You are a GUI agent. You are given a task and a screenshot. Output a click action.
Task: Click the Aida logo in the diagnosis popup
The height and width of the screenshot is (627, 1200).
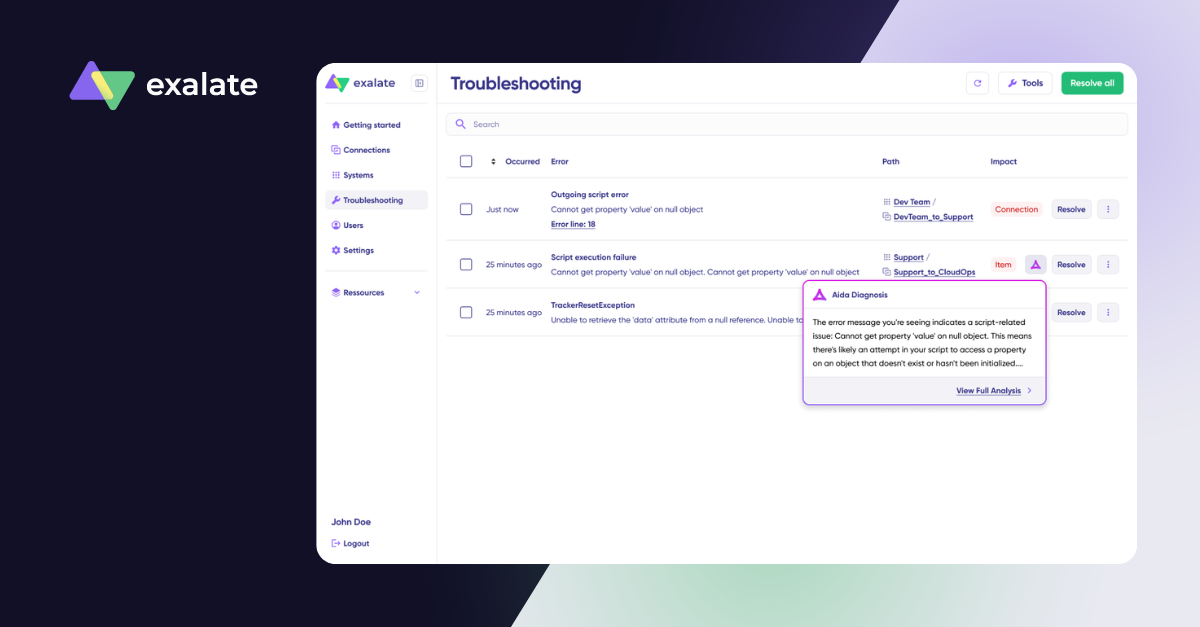pyautogui.click(x=819, y=295)
